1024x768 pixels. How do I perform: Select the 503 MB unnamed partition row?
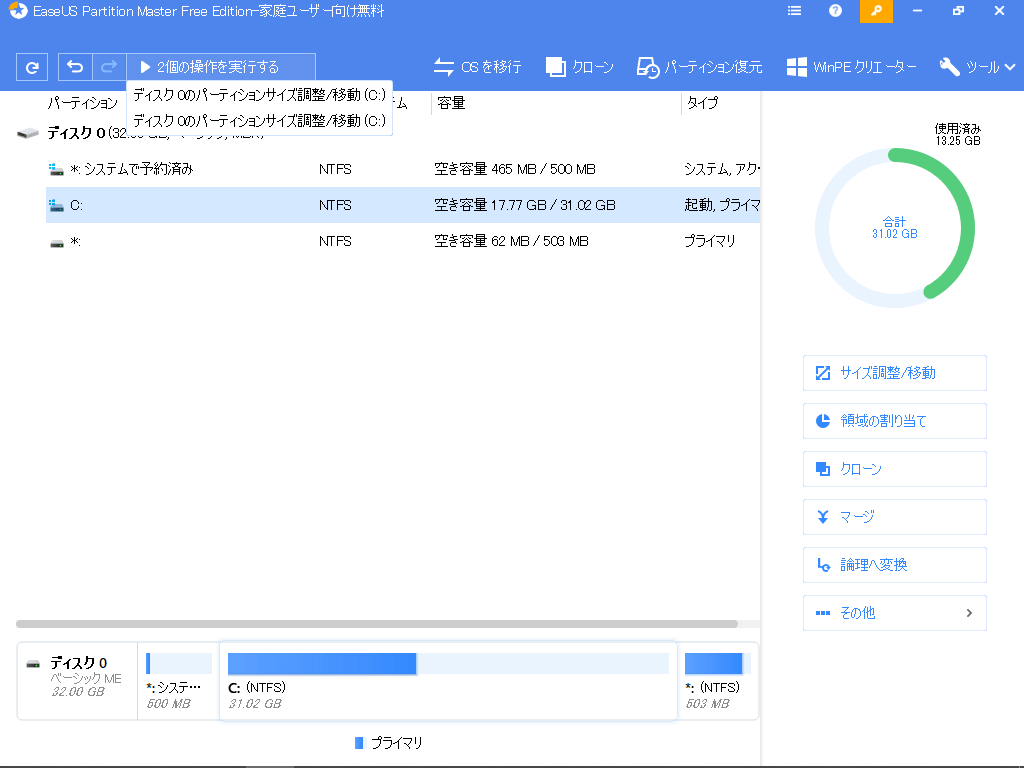tap(403, 242)
